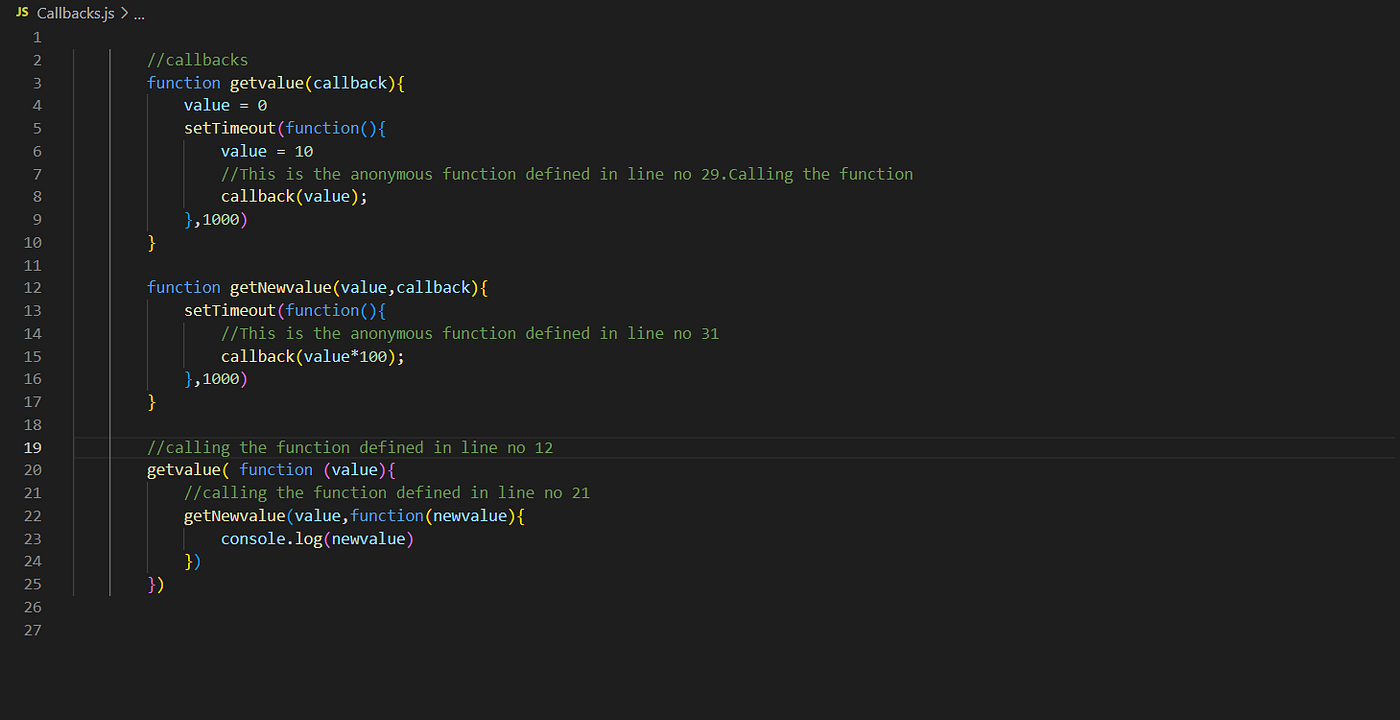
Task: Click the getvalue call on line 20
Action: pyautogui.click(x=185, y=469)
